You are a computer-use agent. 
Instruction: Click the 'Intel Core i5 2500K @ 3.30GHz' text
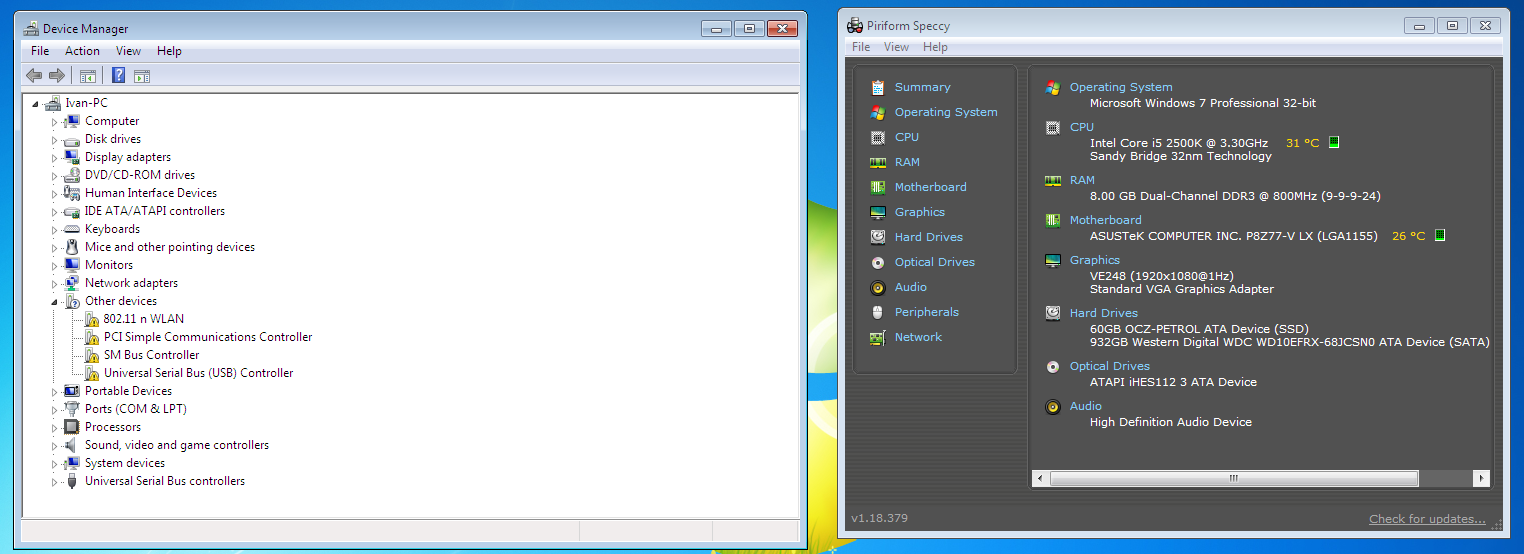click(x=1179, y=143)
